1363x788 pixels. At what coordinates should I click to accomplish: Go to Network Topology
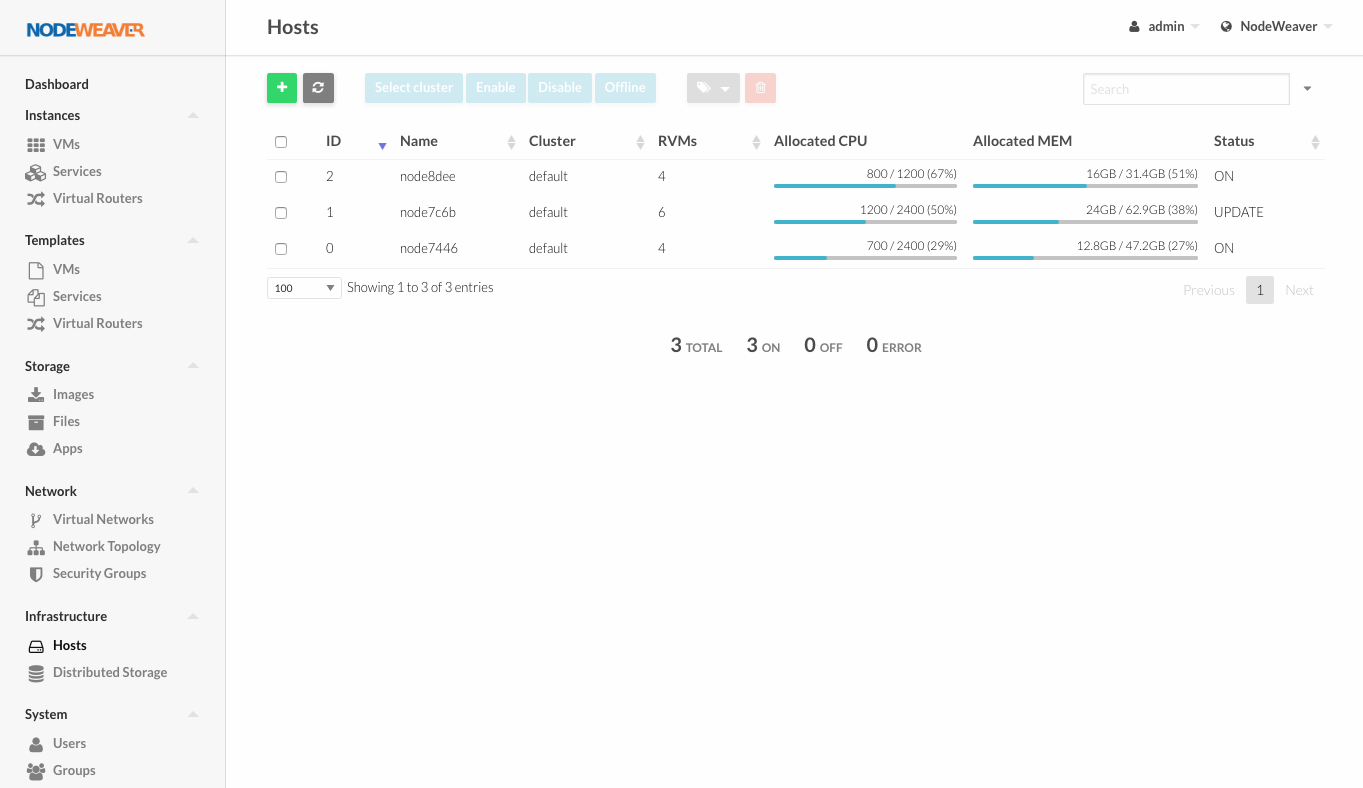(x=106, y=547)
